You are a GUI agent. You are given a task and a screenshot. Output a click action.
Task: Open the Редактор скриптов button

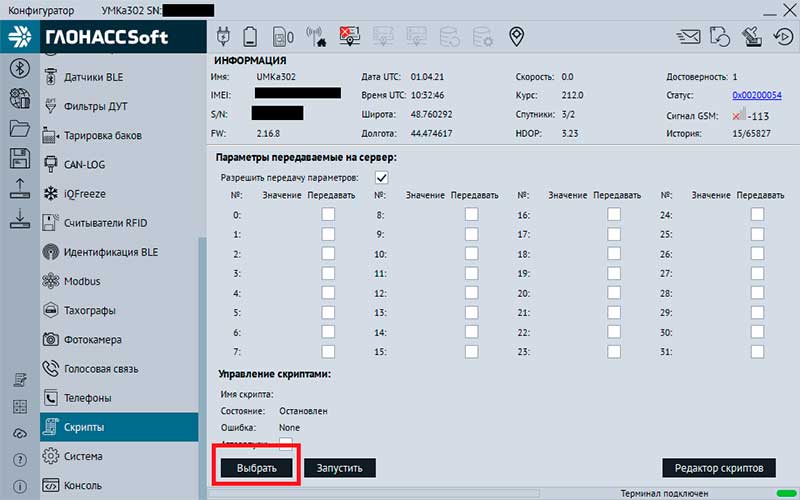tap(719, 468)
